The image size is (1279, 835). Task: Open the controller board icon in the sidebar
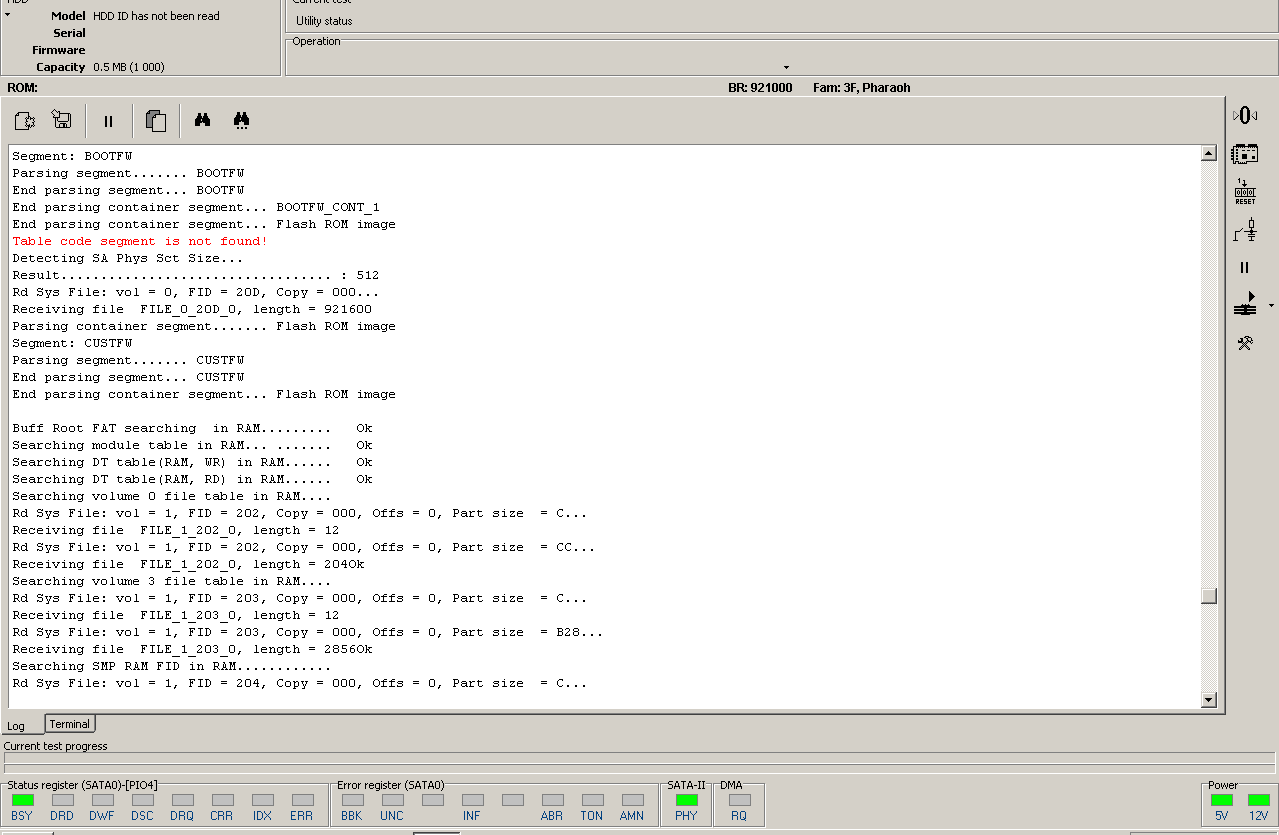[1245, 153]
